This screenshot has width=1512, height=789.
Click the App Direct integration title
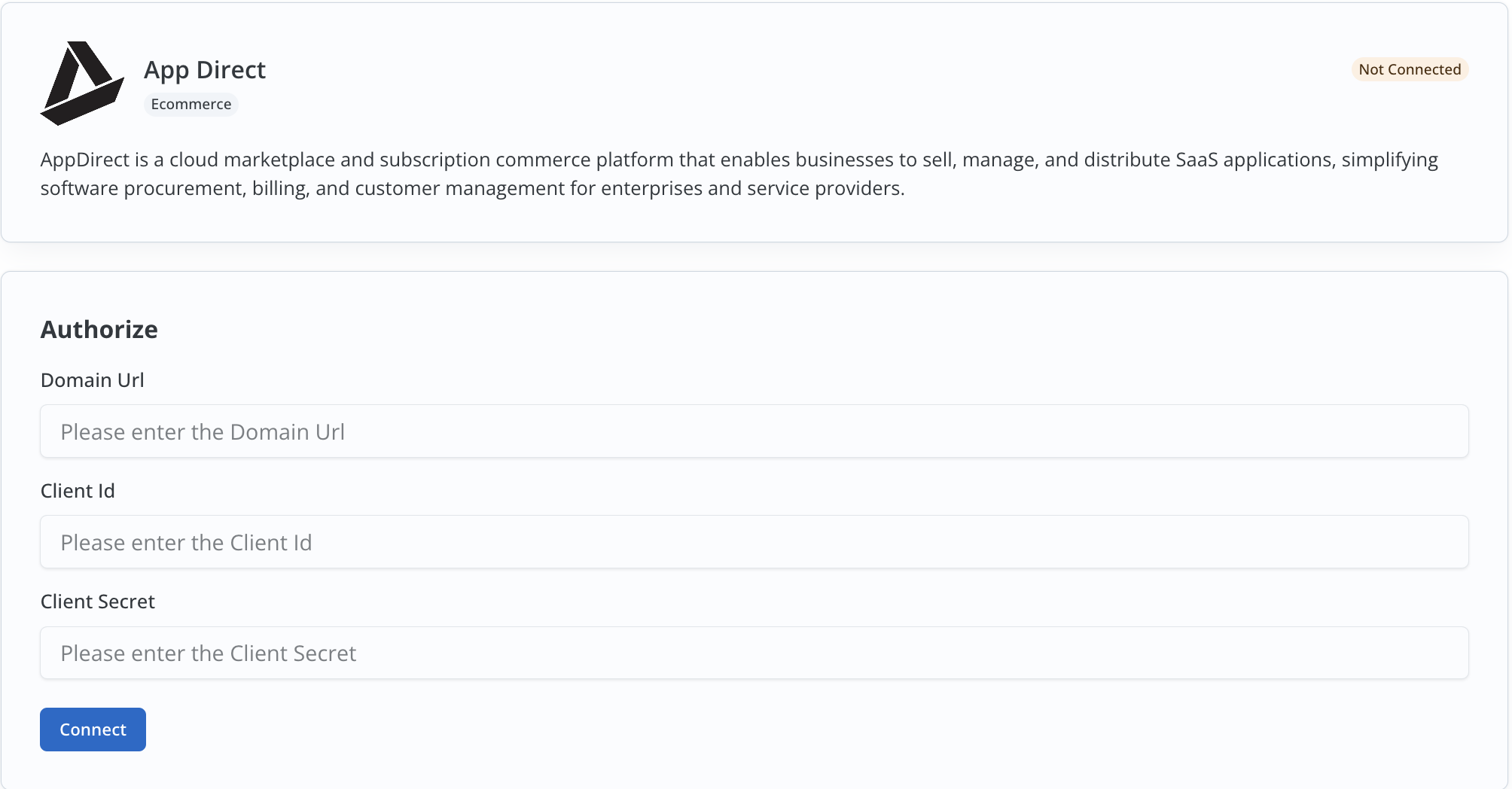[x=205, y=69]
